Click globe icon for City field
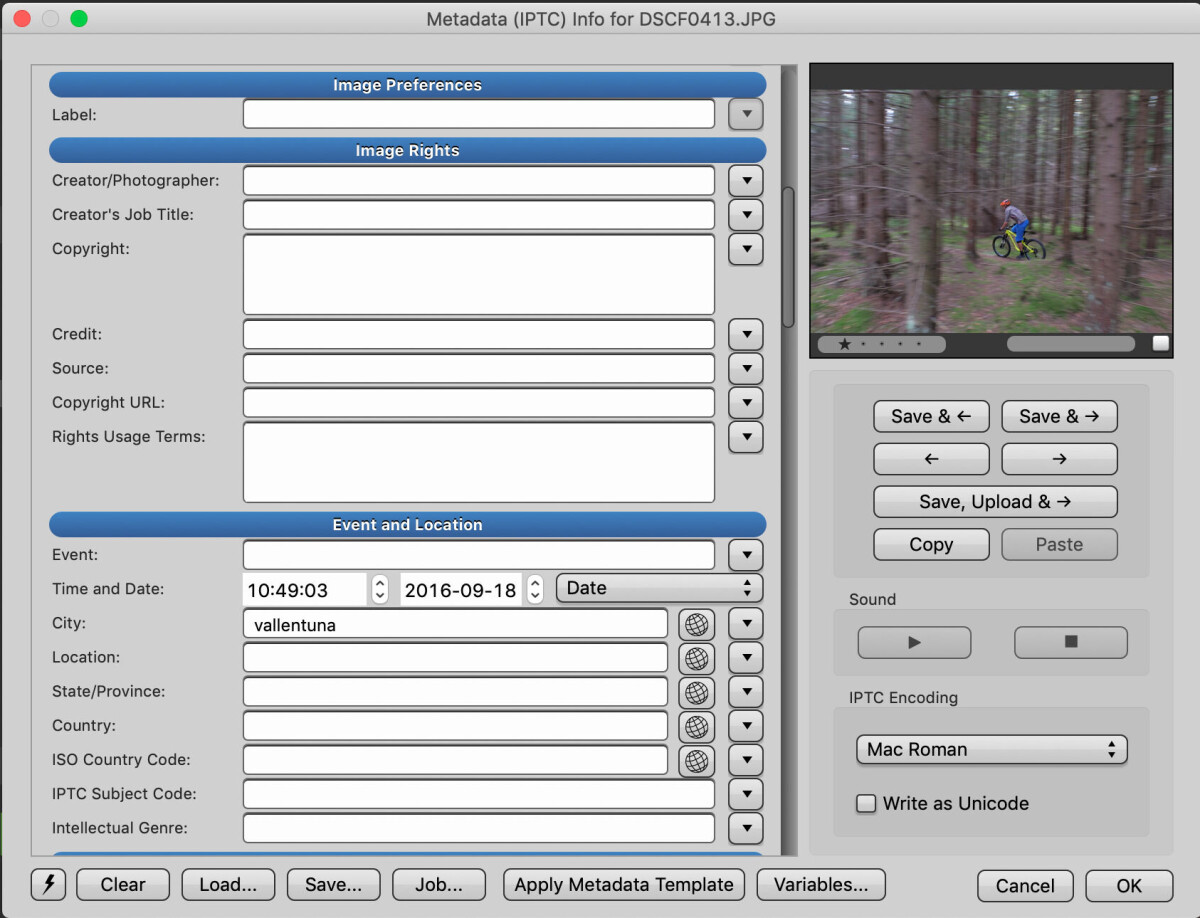Viewport: 1200px width, 918px height. coord(697,625)
